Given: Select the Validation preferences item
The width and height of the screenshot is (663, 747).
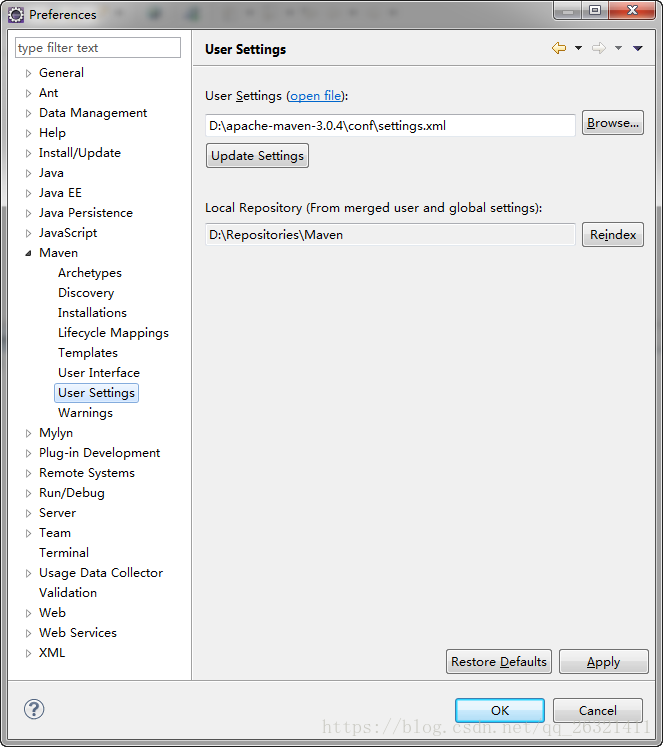Looking at the screenshot, I should 68,593.
